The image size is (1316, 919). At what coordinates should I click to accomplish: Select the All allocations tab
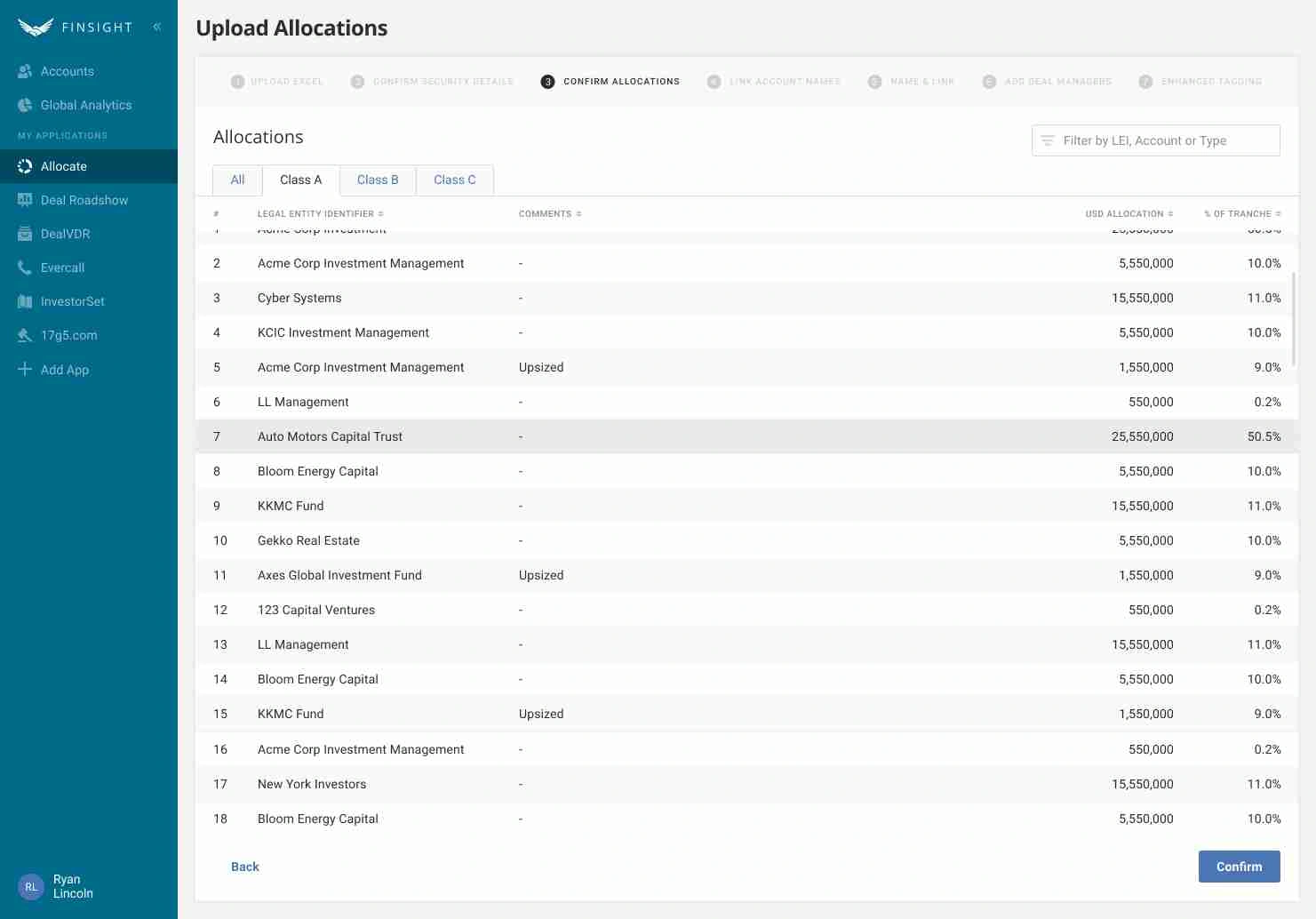coord(237,180)
